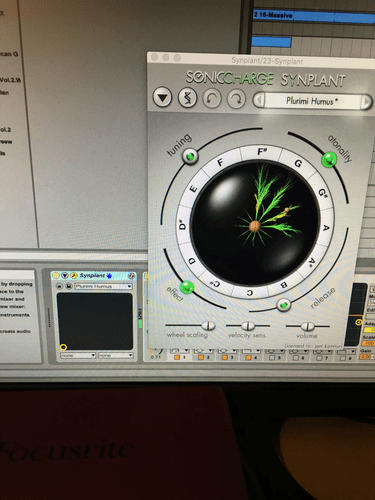Go to next patch with right arrow

pyautogui.click(x=366, y=102)
